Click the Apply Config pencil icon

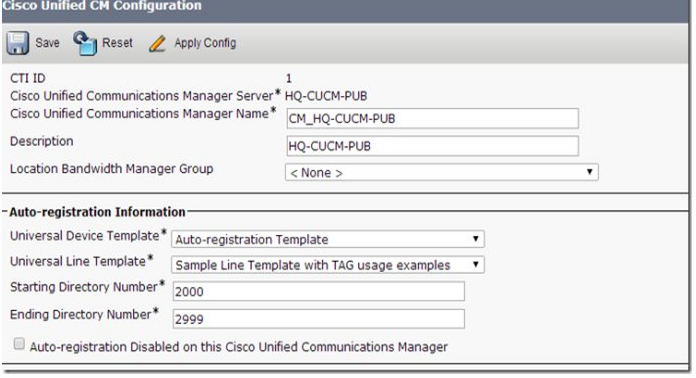pos(157,43)
